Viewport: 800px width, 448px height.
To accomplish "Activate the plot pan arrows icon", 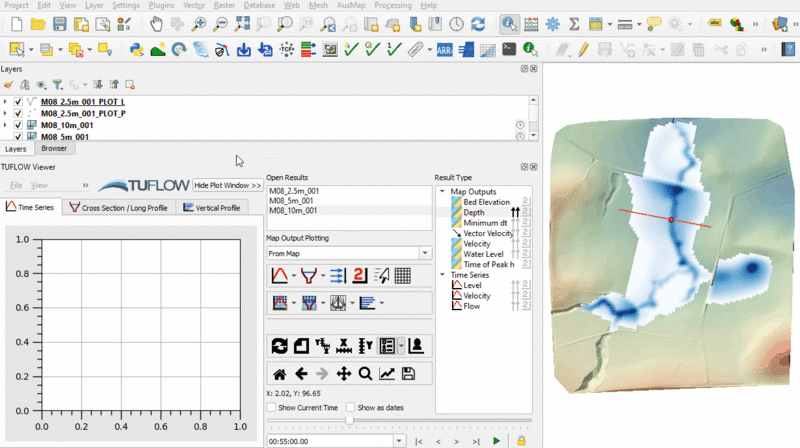I will click(x=344, y=374).
